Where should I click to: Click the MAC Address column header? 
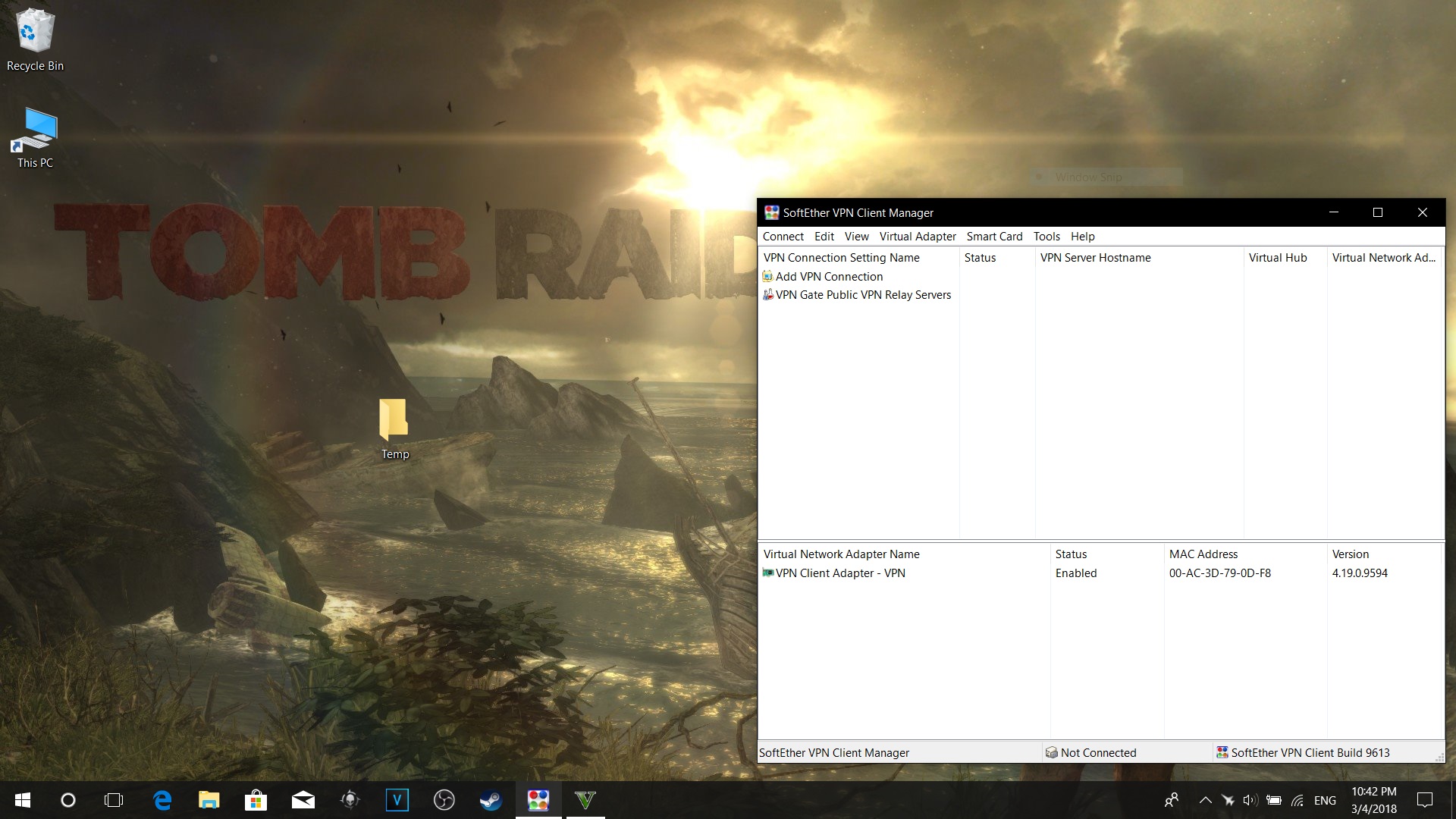point(1203,554)
